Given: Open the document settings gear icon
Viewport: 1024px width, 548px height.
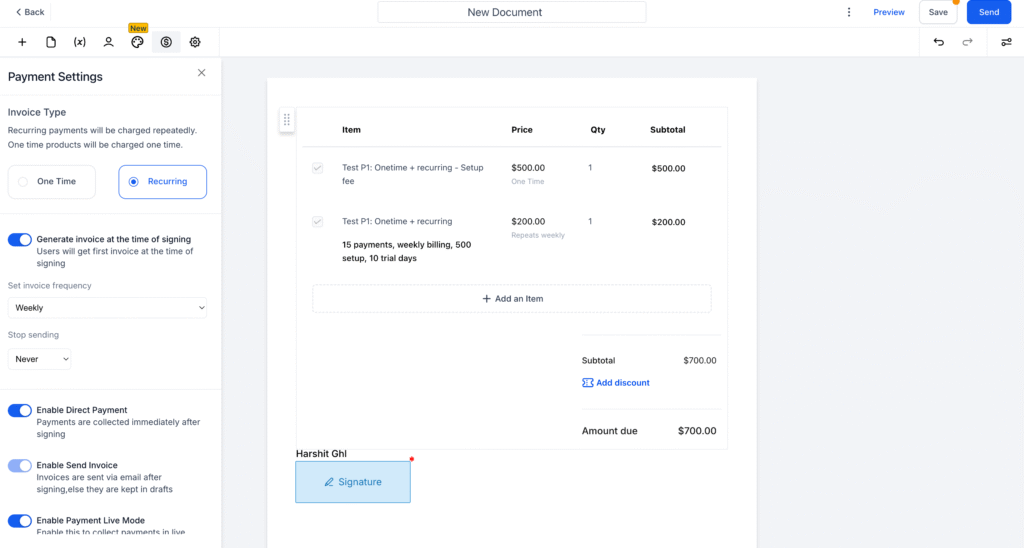Looking at the screenshot, I should (195, 42).
